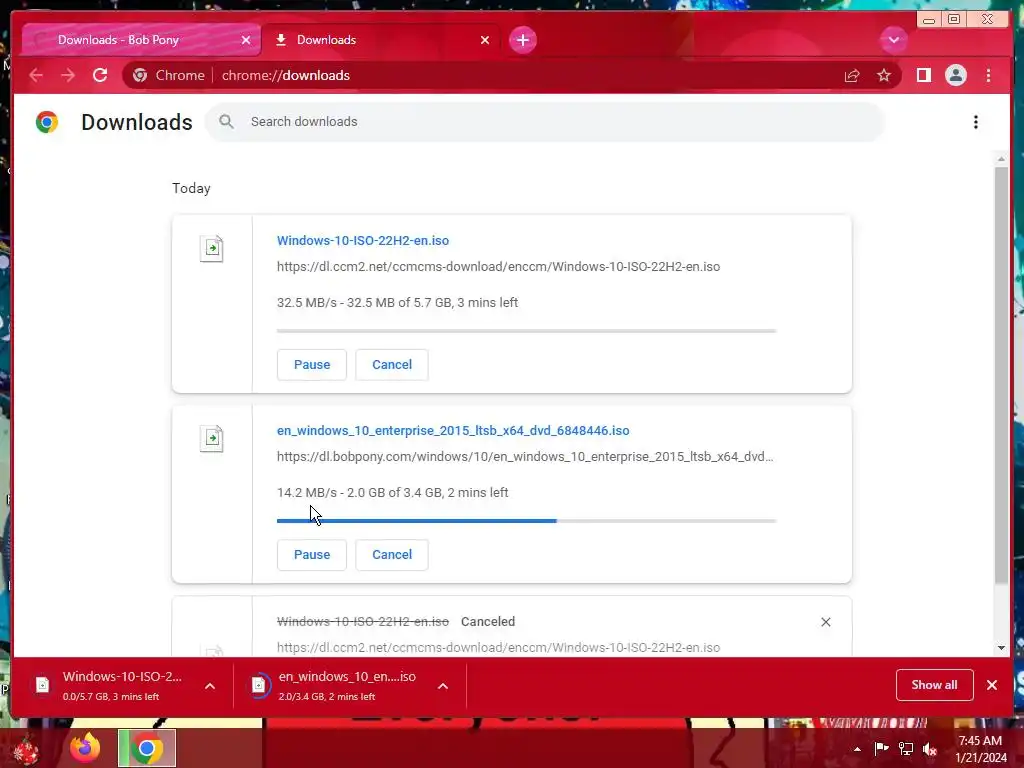Open the share page icon in address bar
1024x768 pixels.
pos(852,76)
